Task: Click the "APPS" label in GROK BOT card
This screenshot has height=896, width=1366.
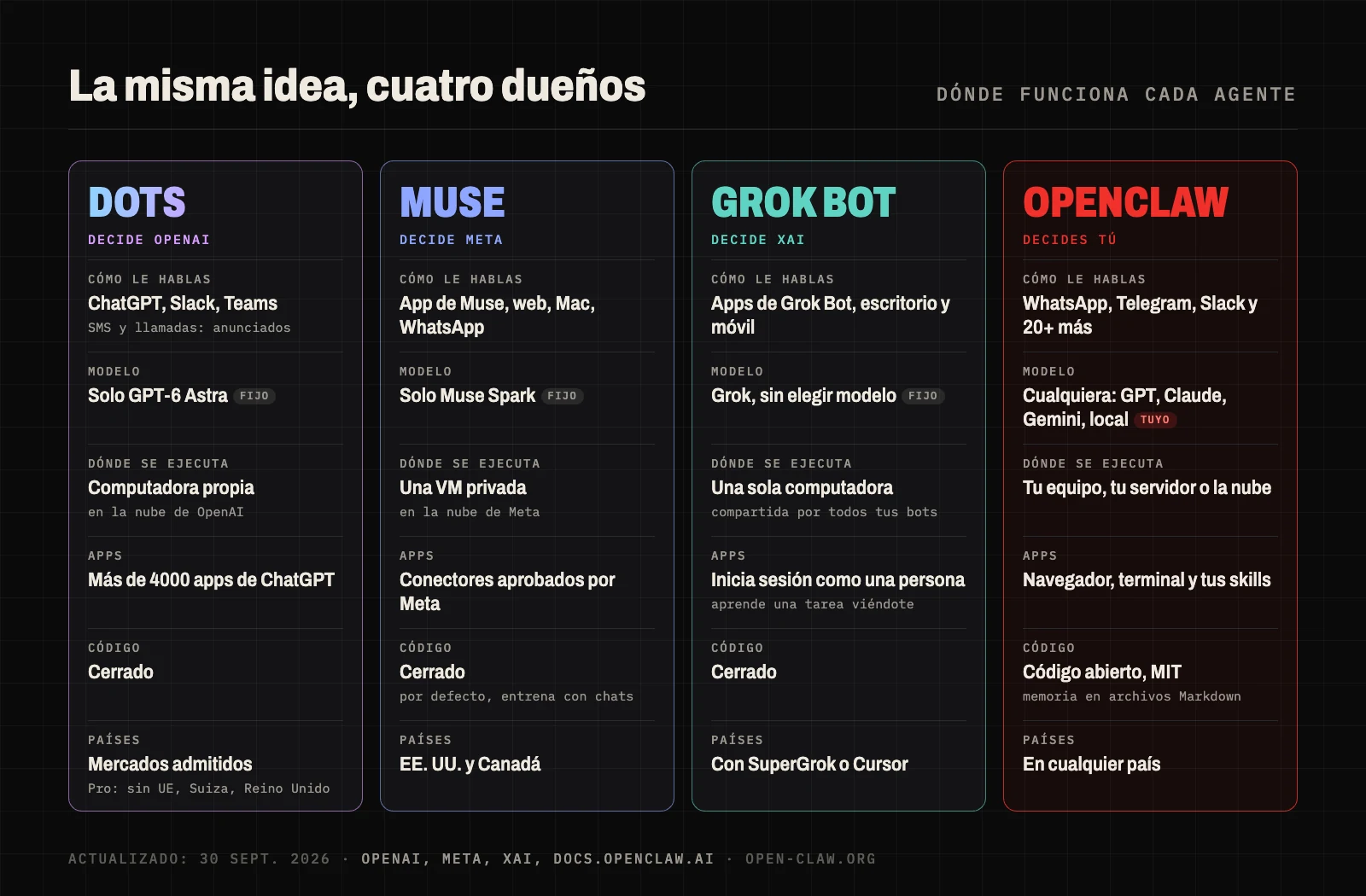Action: [x=728, y=556]
